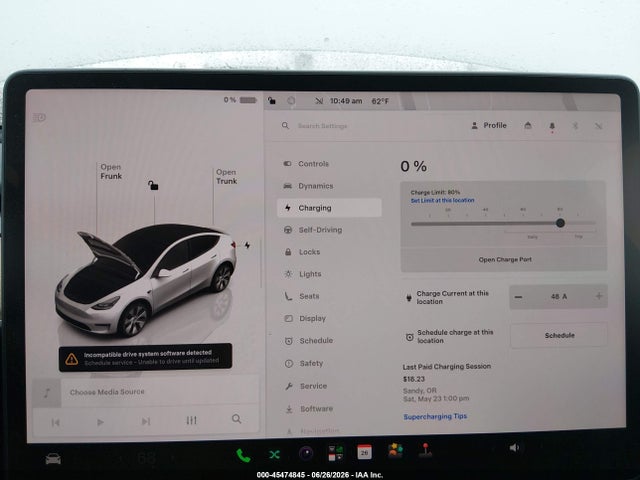The width and height of the screenshot is (640, 480).
Task: Open the Arcade joystick app in bottom bar
Action: (x=425, y=451)
